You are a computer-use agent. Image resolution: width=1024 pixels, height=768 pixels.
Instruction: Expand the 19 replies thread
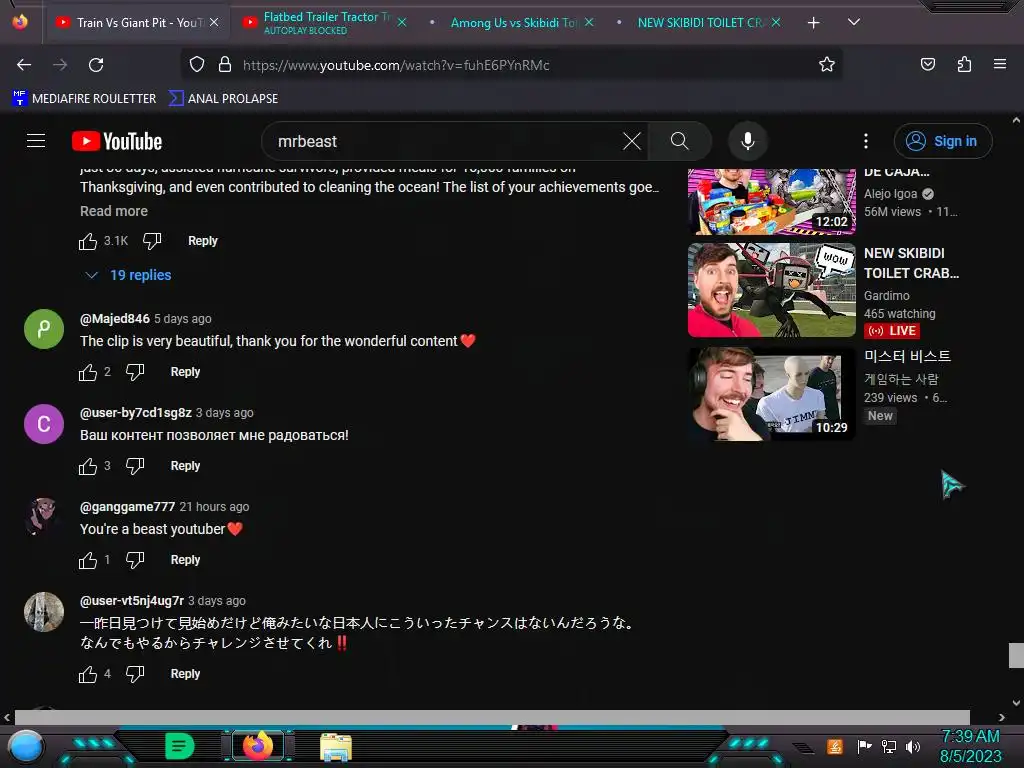[128, 275]
